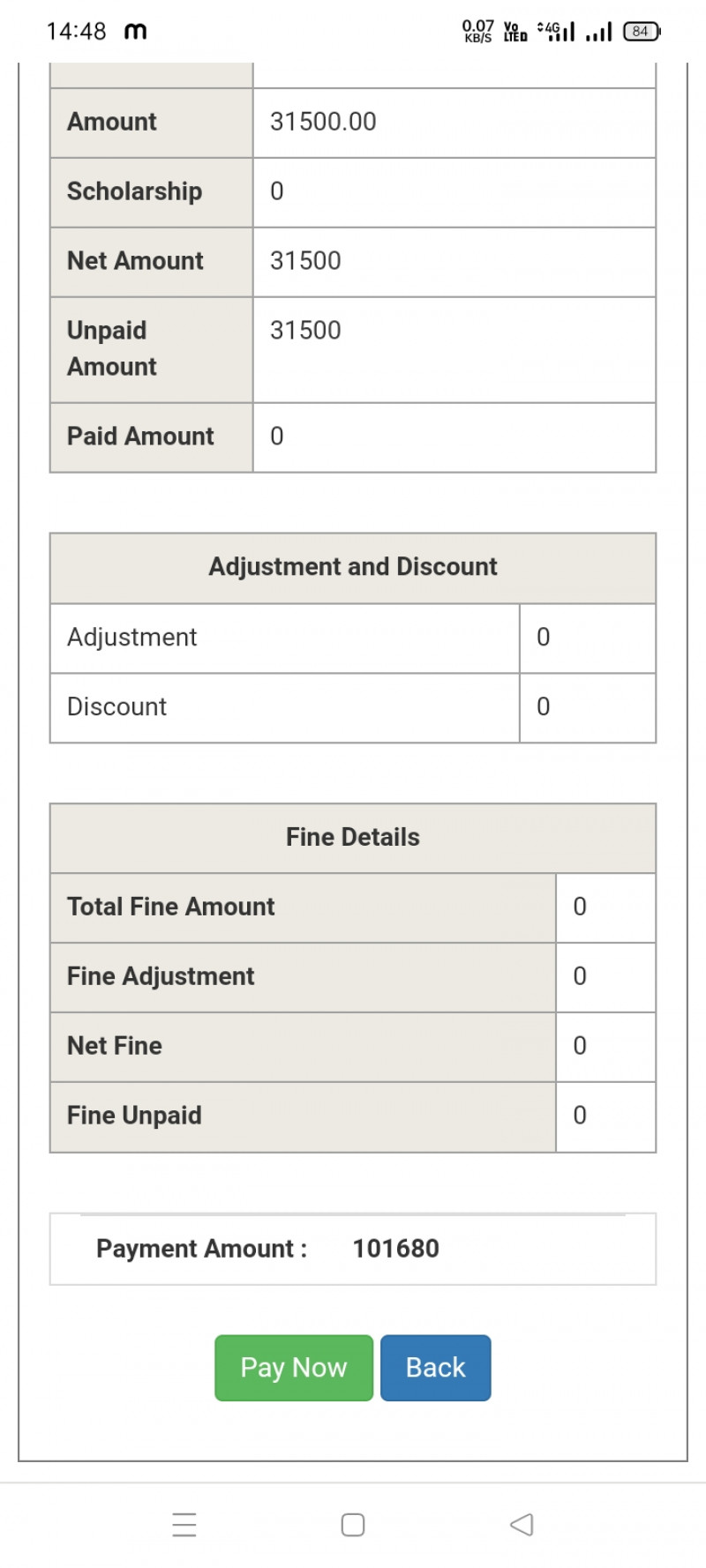Tap the Fine Unpaid row label
Image resolution: width=706 pixels, height=1568 pixels.
(x=134, y=1116)
